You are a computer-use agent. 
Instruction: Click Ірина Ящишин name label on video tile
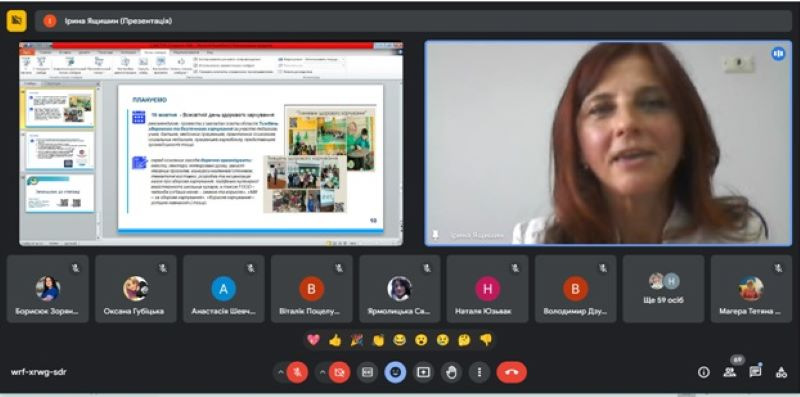click(x=477, y=235)
